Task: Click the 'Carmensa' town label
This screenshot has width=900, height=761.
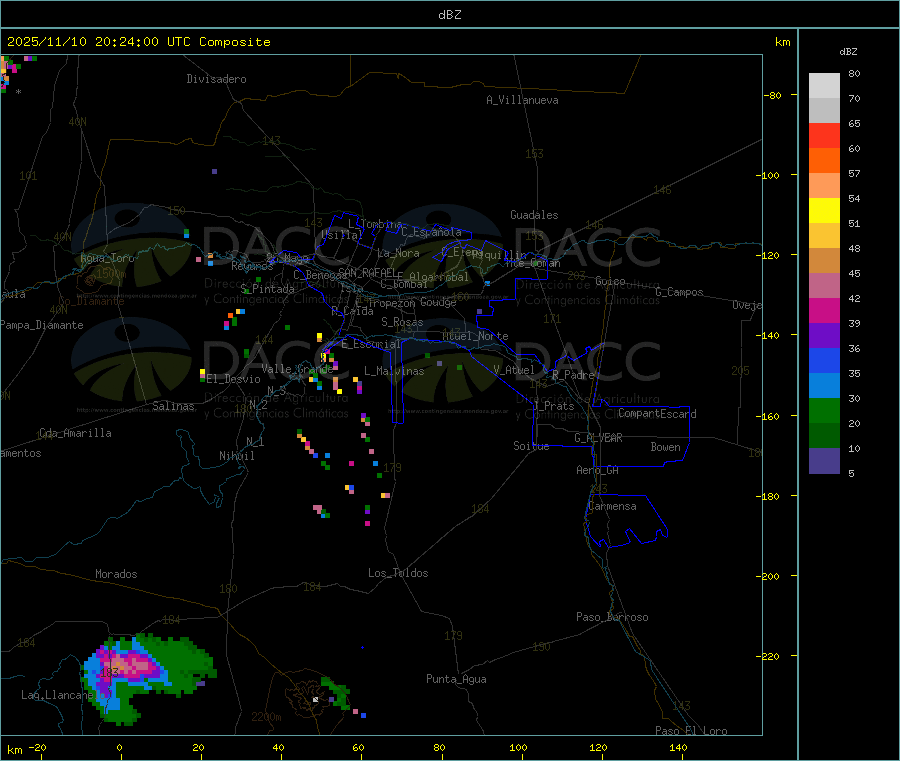Action: pos(612,507)
